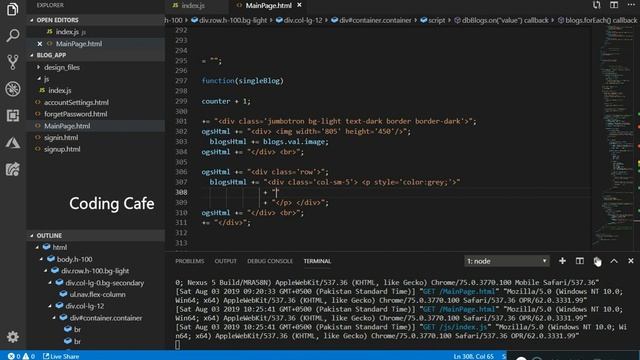Open the Output panel tab
Screen dimensions: 640x360
pyautogui.click(x=225, y=261)
